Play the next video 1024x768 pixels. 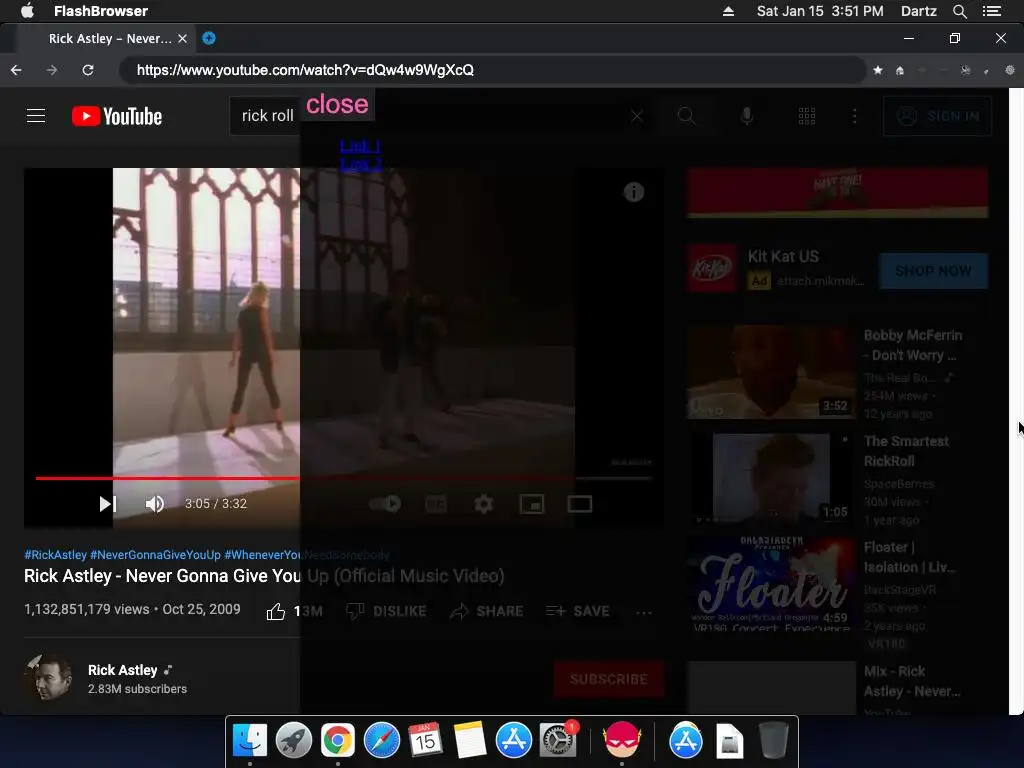click(x=108, y=504)
